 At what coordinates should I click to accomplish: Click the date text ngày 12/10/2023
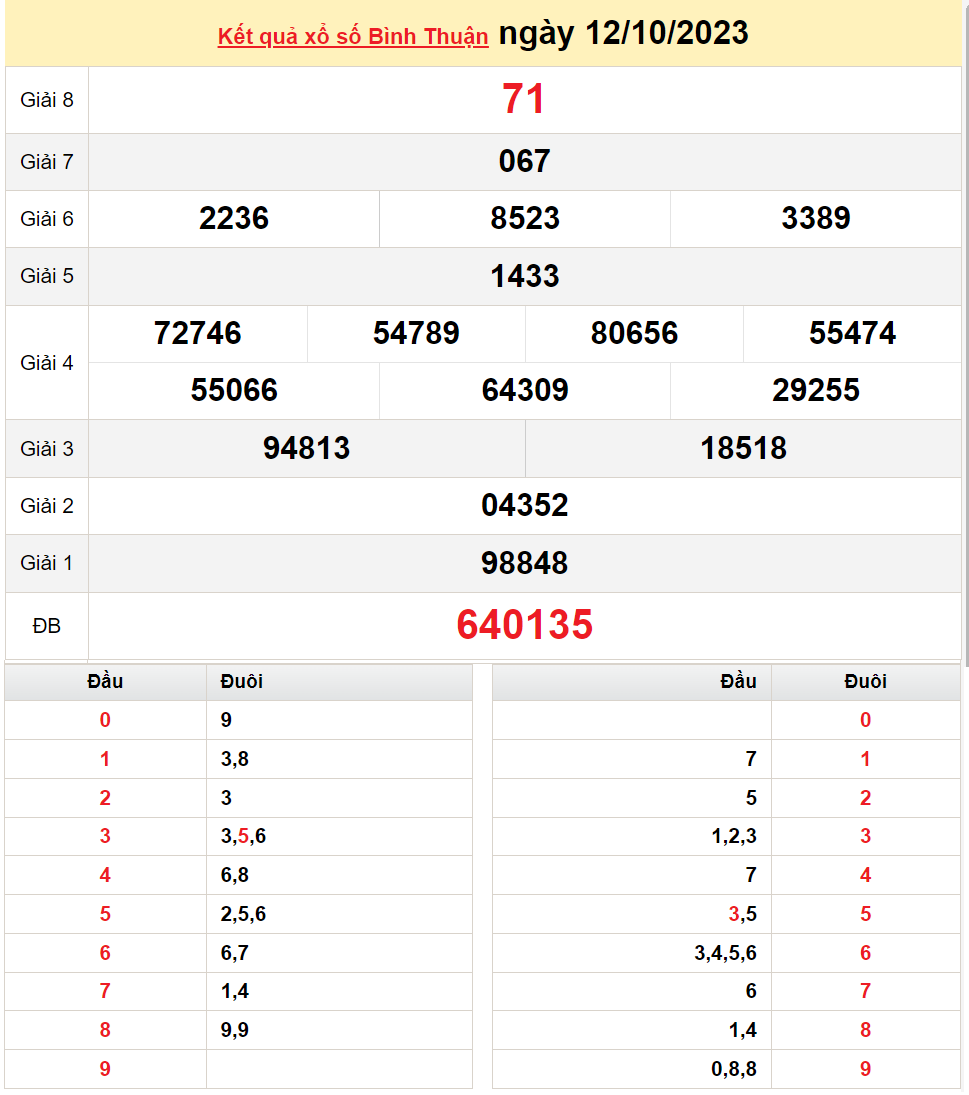click(623, 33)
